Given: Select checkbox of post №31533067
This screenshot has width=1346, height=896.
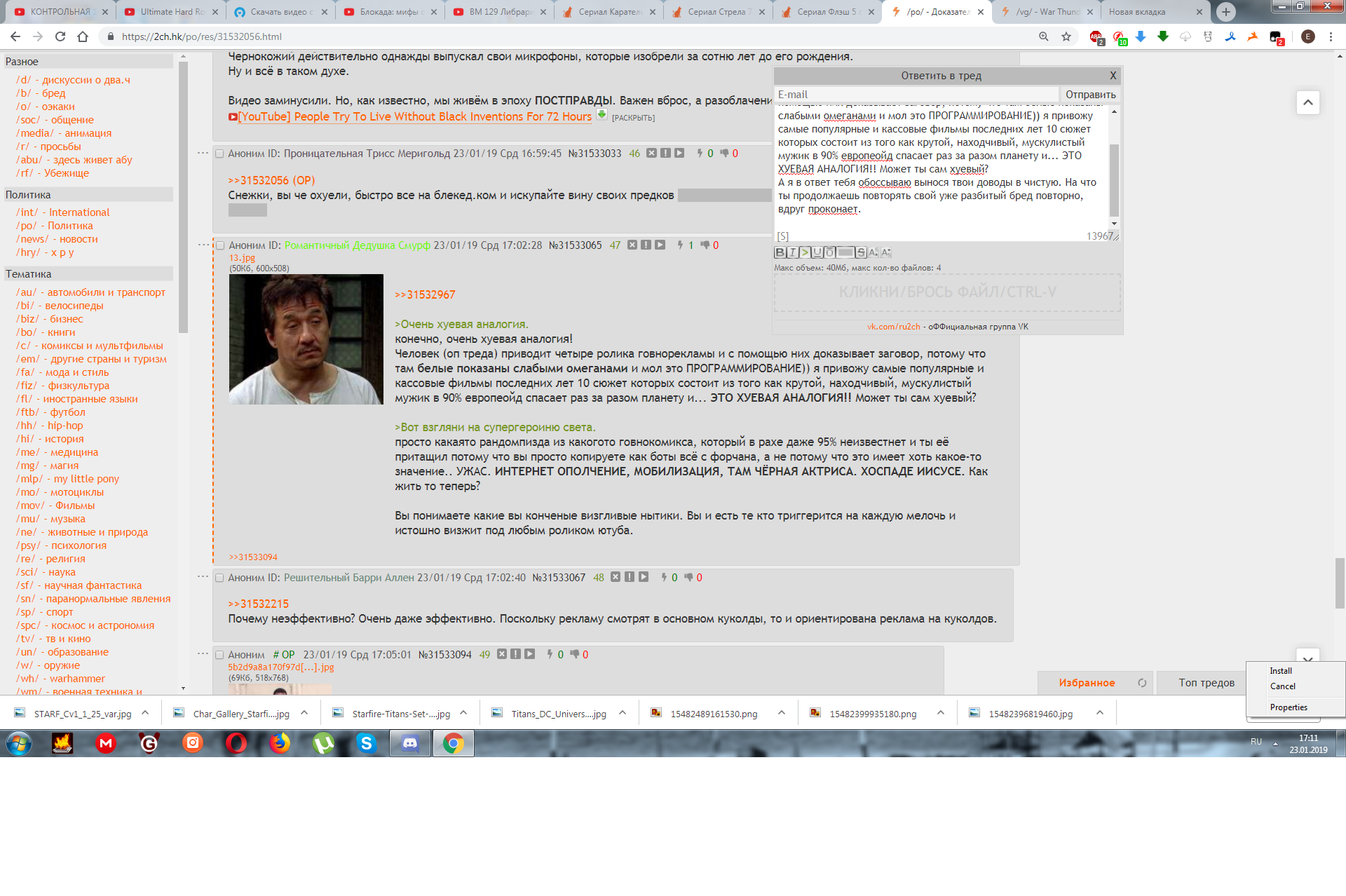Looking at the screenshot, I should click(219, 578).
